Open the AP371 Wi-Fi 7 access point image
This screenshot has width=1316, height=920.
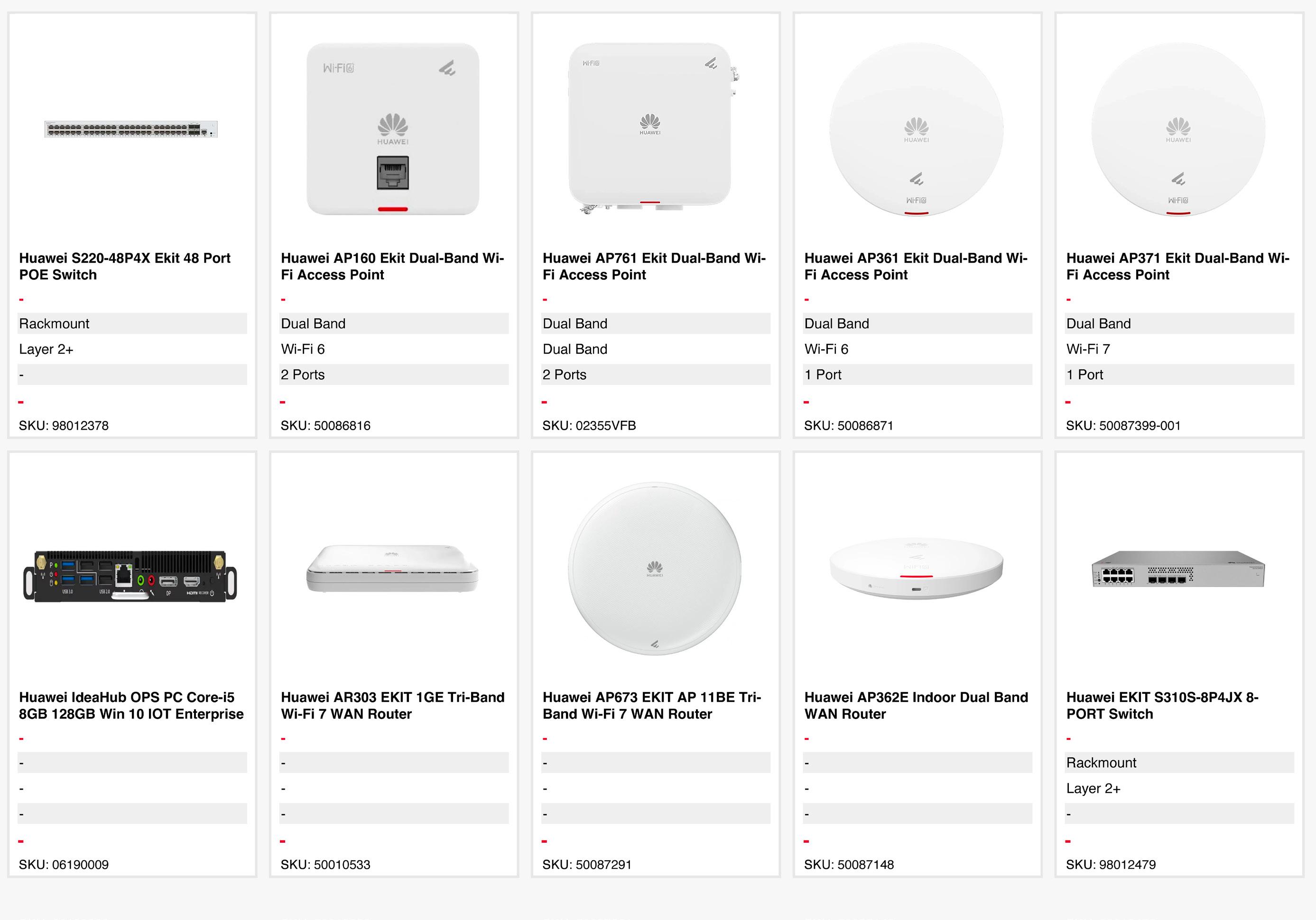click(x=1178, y=129)
